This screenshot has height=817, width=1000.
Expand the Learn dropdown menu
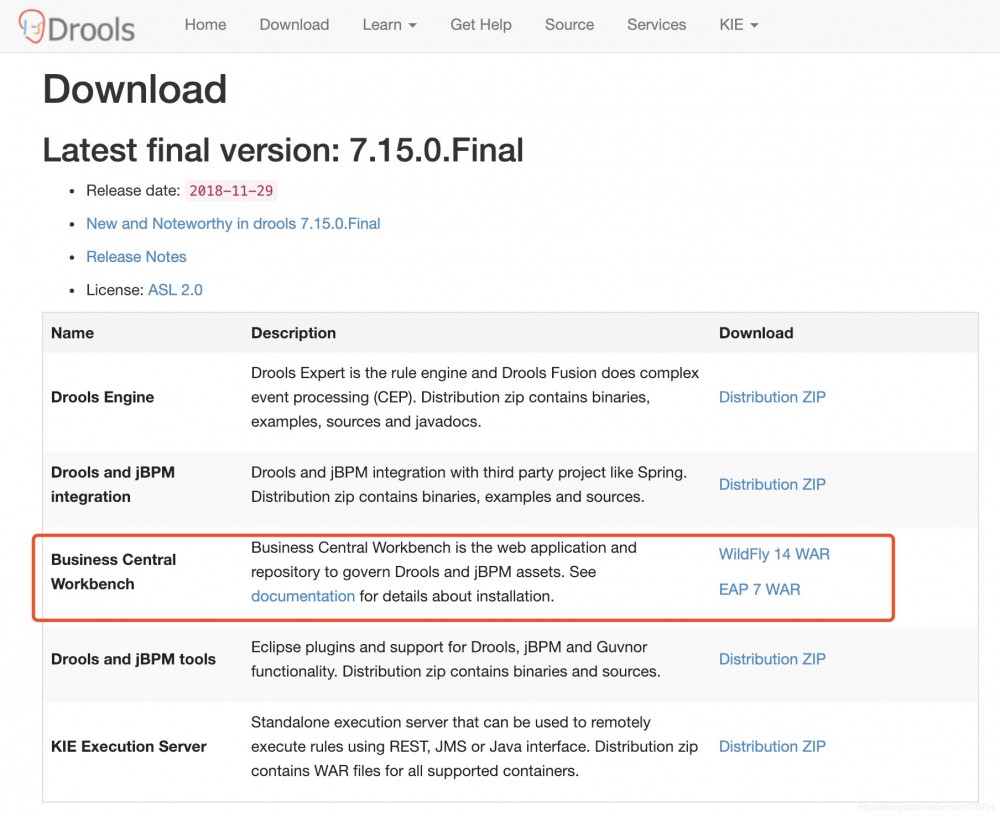point(389,25)
